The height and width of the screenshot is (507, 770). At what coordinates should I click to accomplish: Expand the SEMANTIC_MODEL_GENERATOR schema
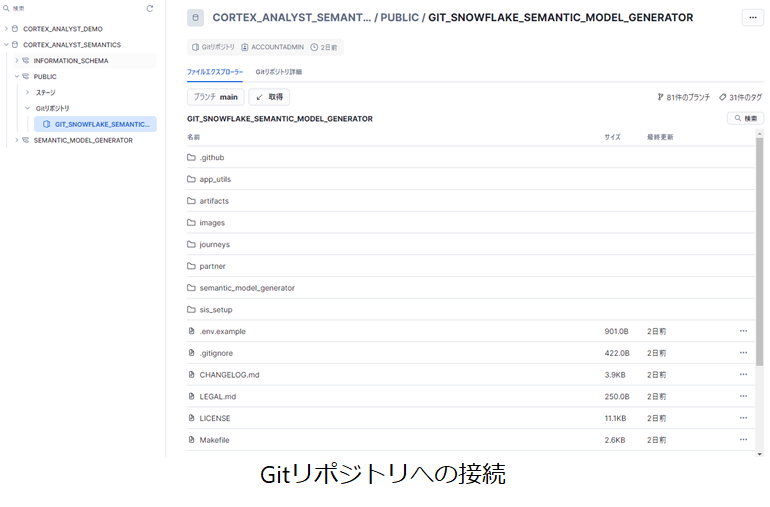16,140
